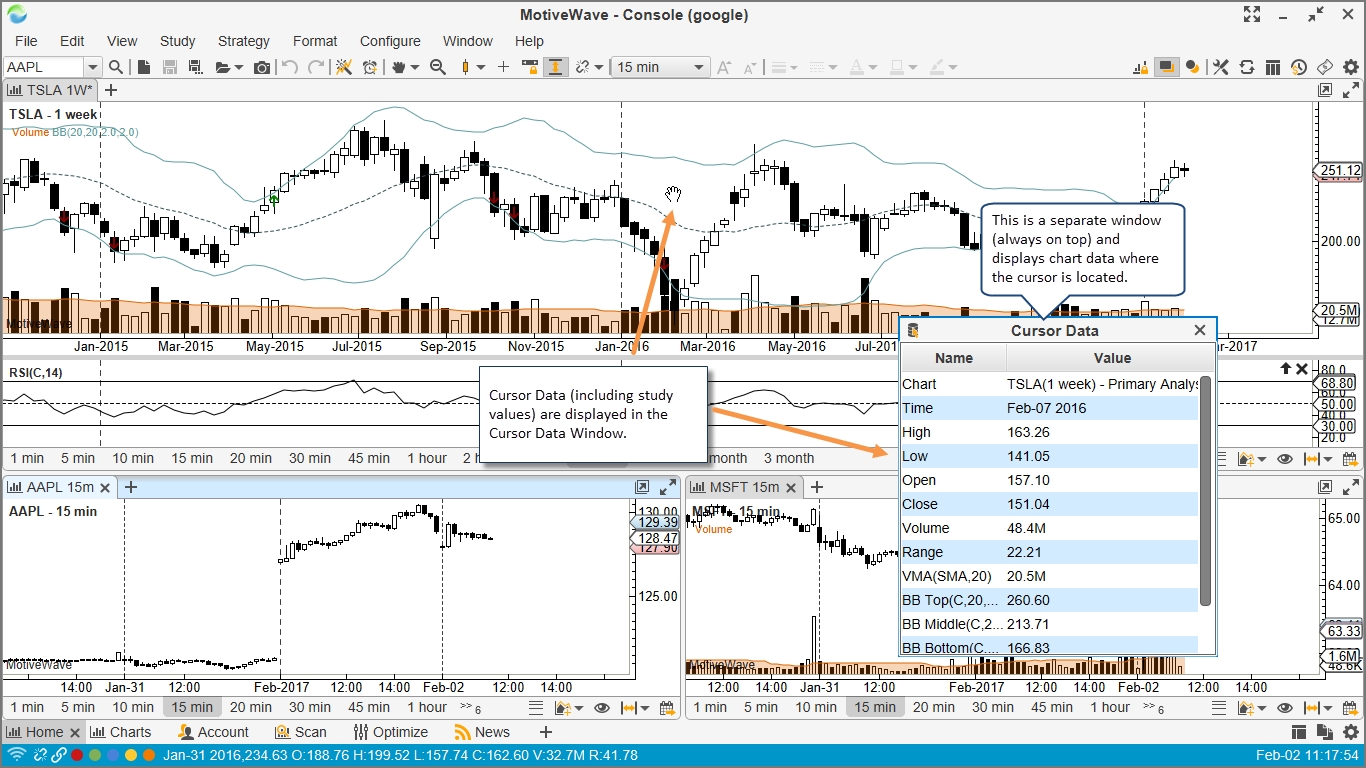Click the redo arrow

pos(316,67)
